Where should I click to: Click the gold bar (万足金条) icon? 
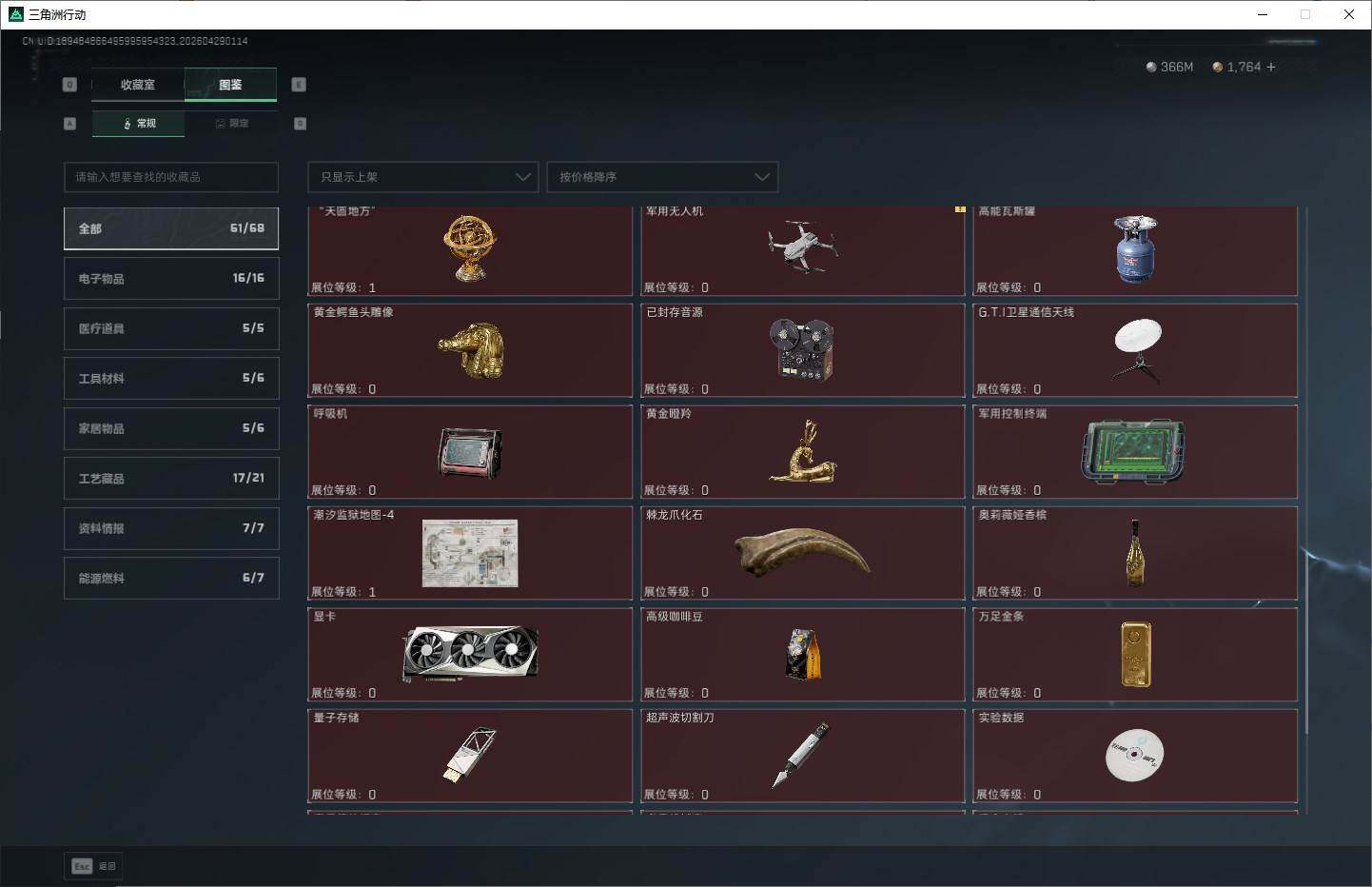(x=1135, y=654)
